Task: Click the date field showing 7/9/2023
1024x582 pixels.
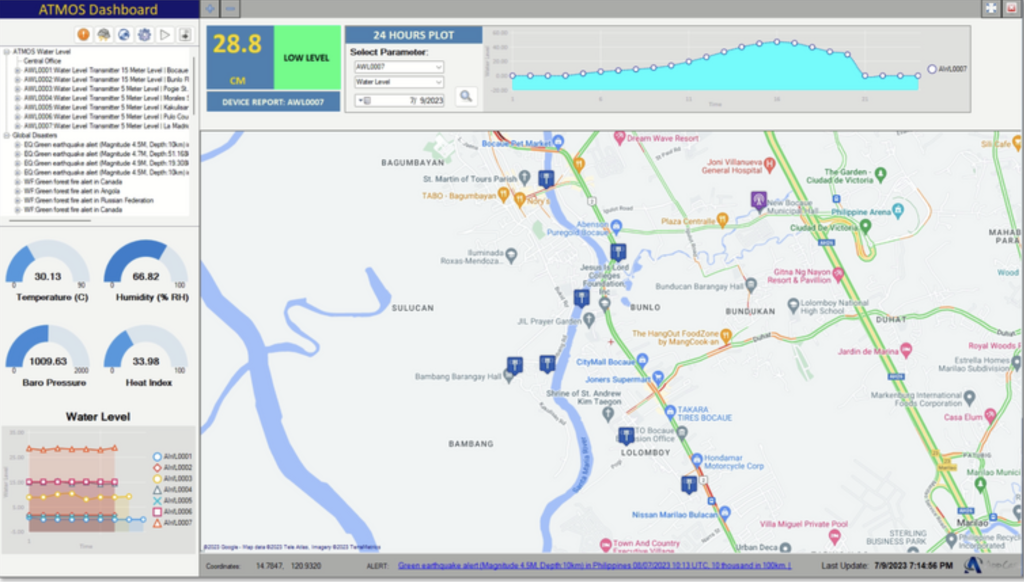Action: [404, 101]
